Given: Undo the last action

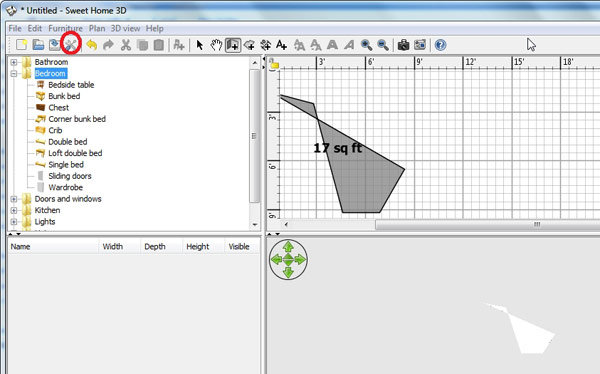Looking at the screenshot, I should (x=92, y=45).
